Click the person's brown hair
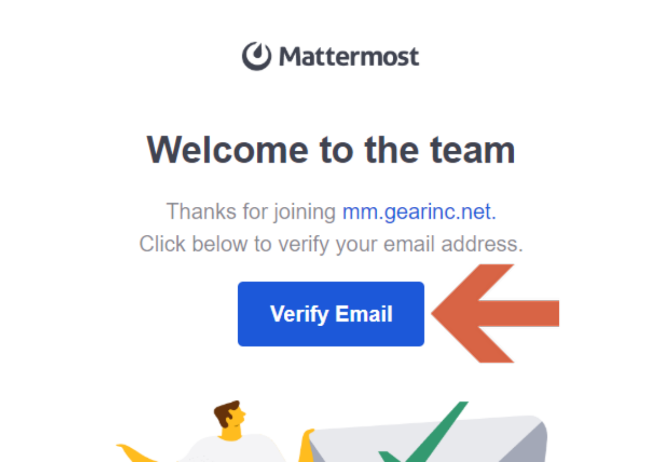This screenshot has width=671, height=467. point(227,412)
